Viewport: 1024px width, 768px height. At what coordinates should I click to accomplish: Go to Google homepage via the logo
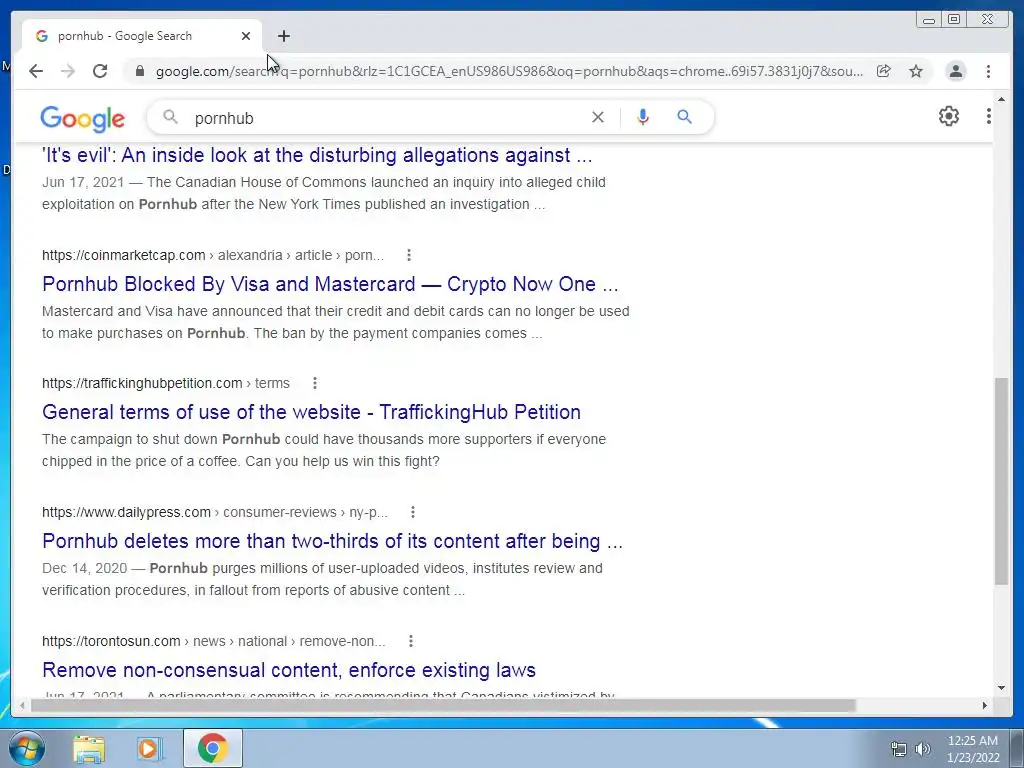[82, 119]
